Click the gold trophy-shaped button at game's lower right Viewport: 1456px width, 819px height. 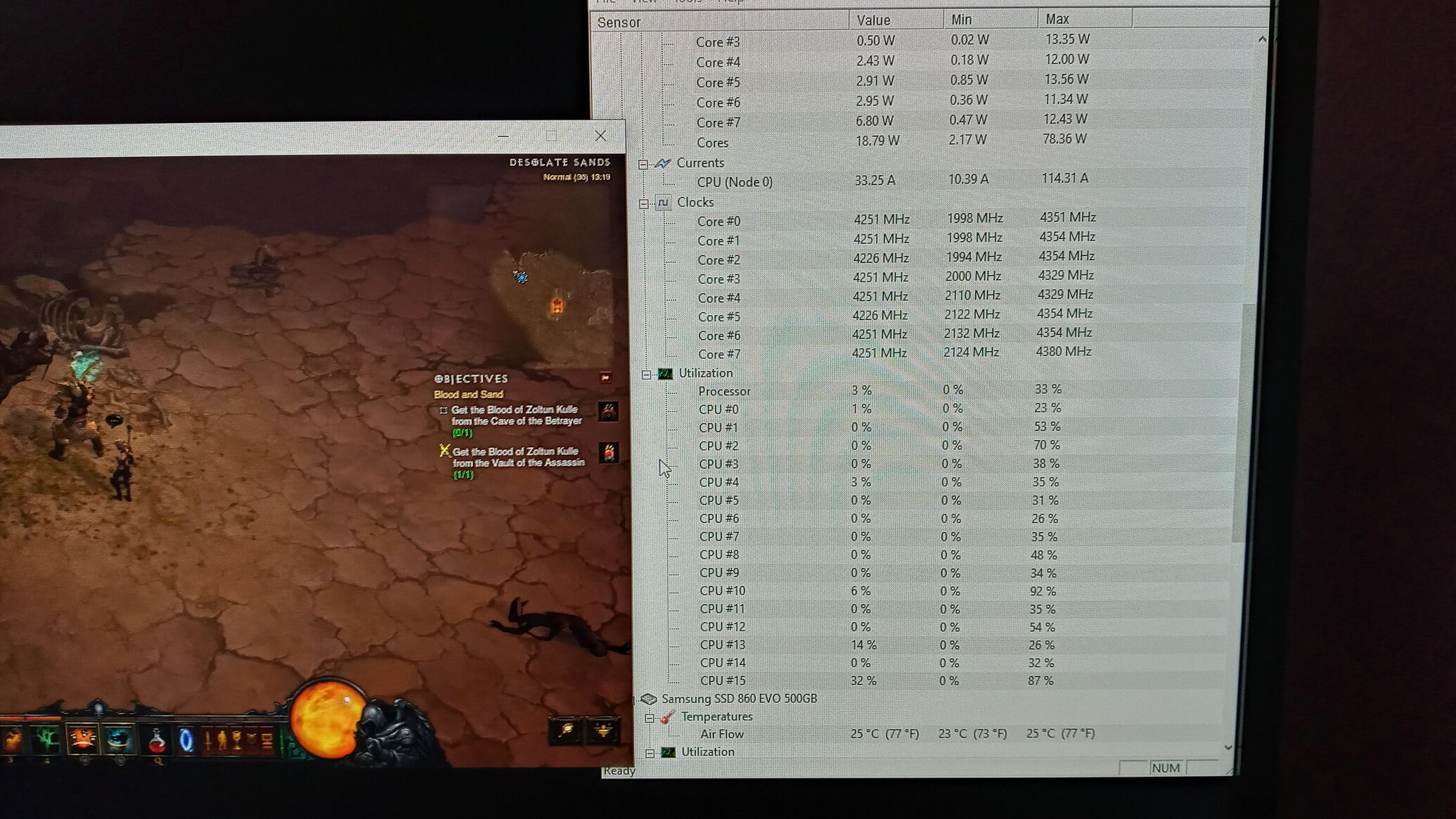pos(603,730)
